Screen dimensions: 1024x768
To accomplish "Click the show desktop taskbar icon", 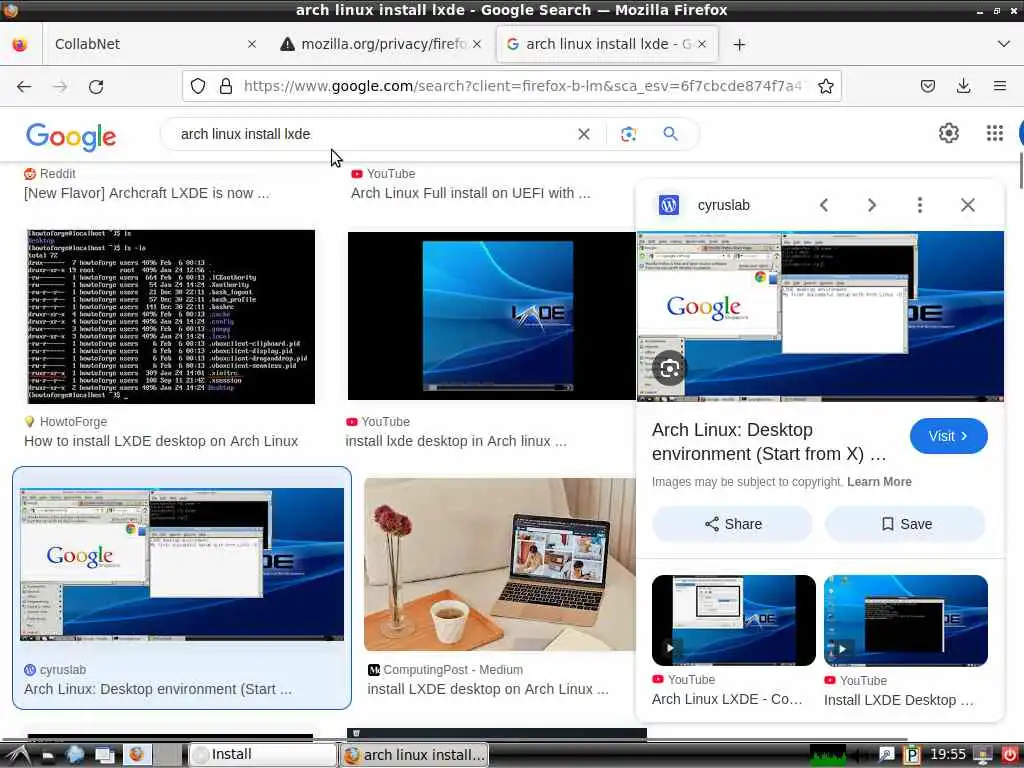I will point(104,755).
